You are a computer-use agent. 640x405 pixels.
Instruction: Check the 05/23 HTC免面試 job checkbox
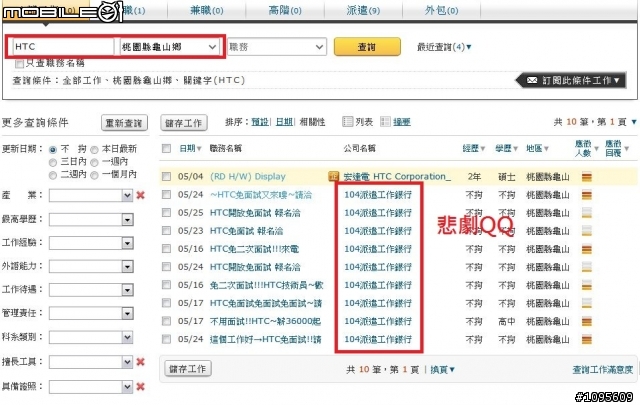(x=166, y=231)
